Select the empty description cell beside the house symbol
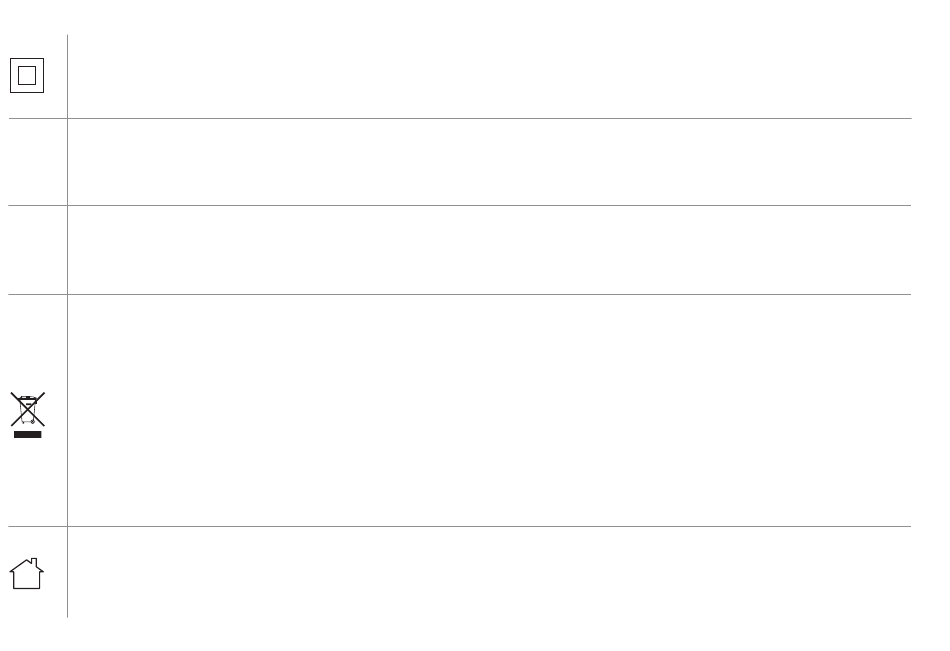Viewport: 950px width, 651px height. click(x=490, y=572)
